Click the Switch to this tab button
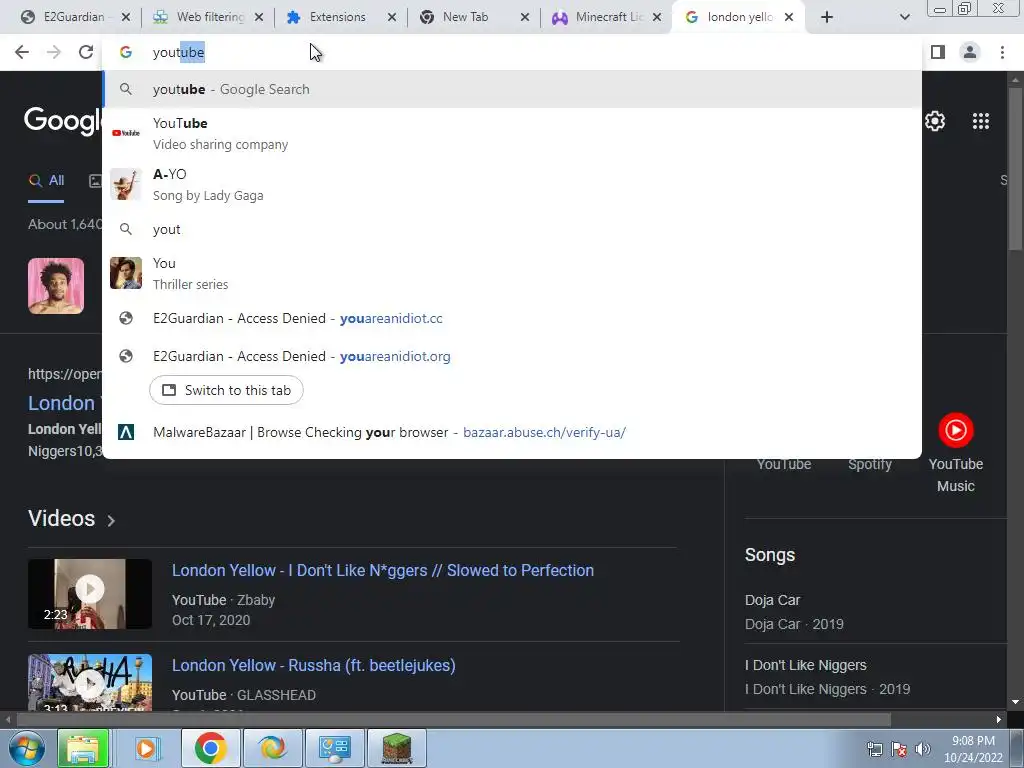 pos(226,390)
